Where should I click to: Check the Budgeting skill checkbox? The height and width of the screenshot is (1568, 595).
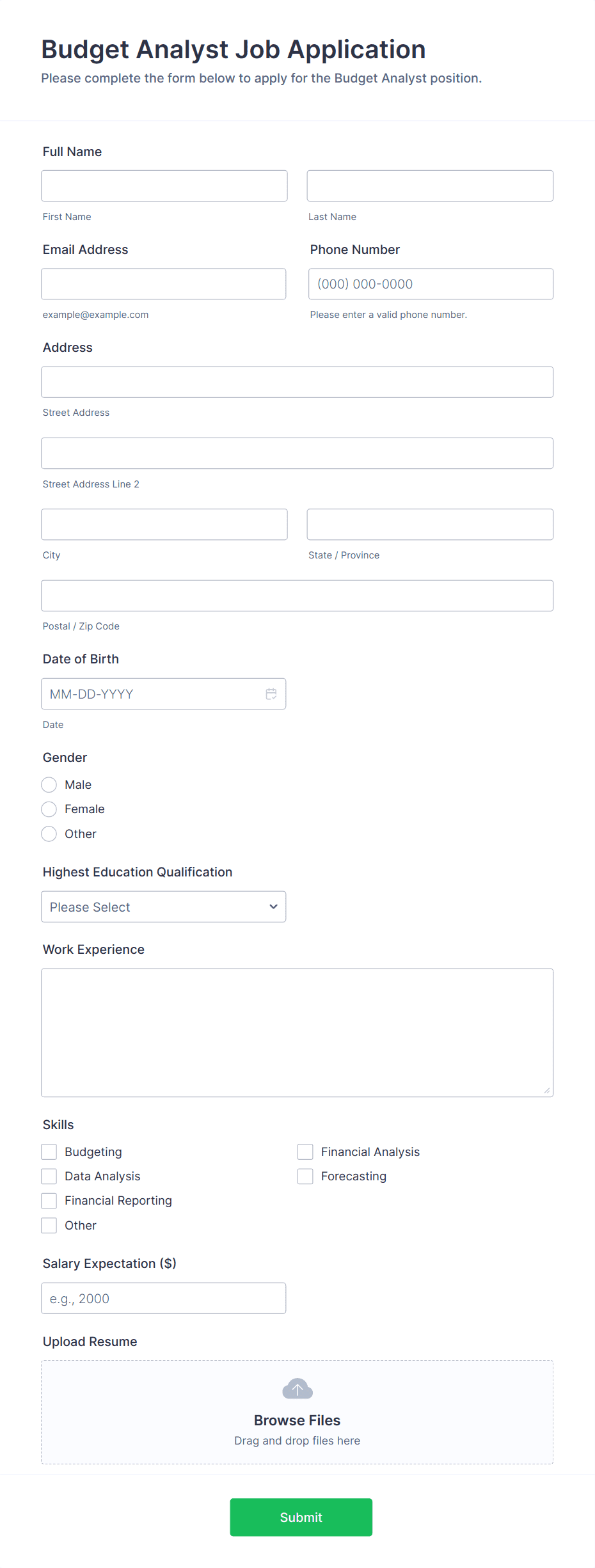49,1152
